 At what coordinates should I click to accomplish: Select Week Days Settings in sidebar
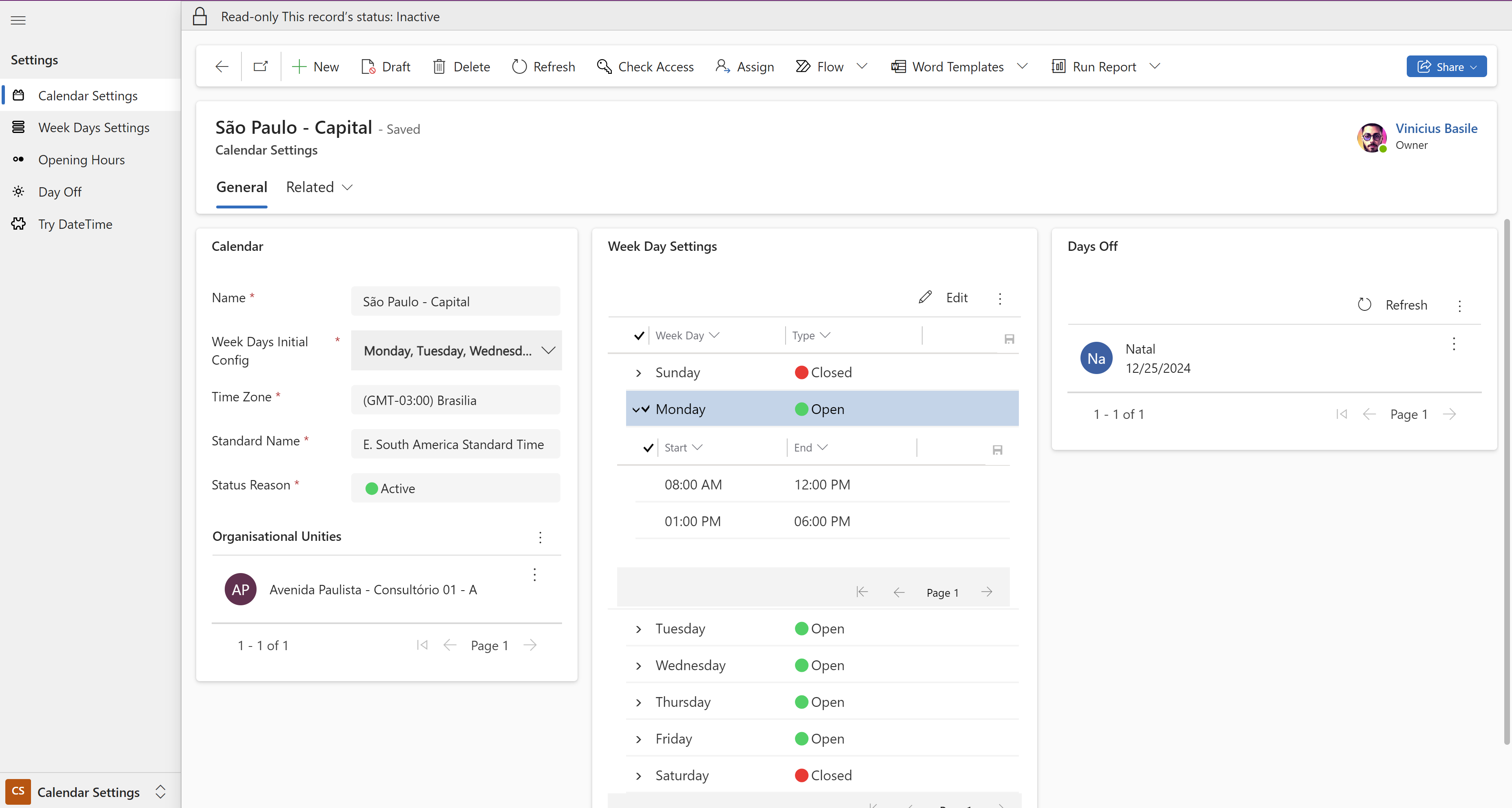(94, 127)
